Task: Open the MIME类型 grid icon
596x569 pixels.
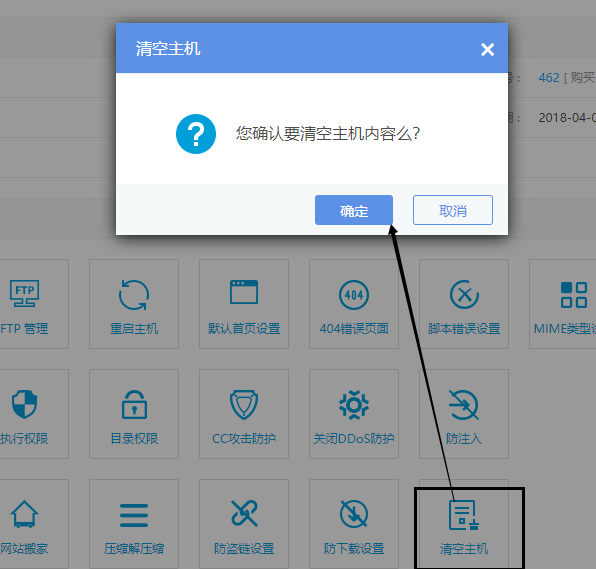Action: pos(574,295)
